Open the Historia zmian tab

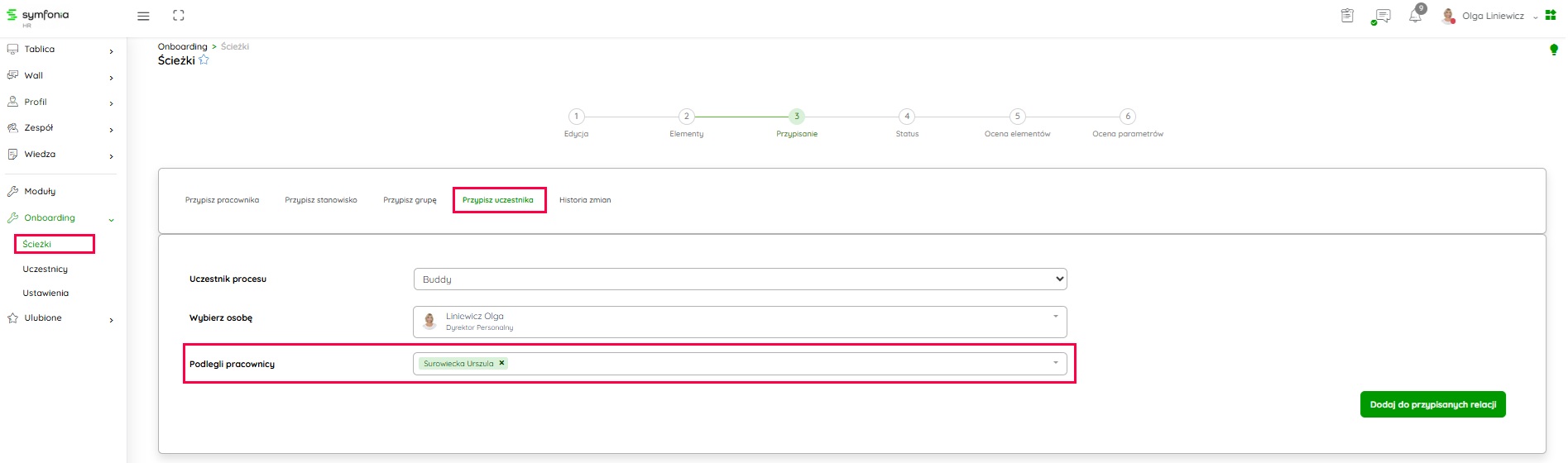pos(585,200)
